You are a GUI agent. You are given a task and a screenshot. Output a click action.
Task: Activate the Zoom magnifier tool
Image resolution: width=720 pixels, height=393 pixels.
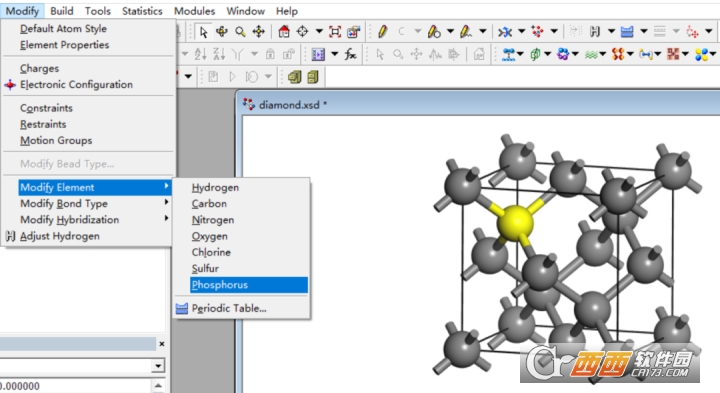pos(240,32)
